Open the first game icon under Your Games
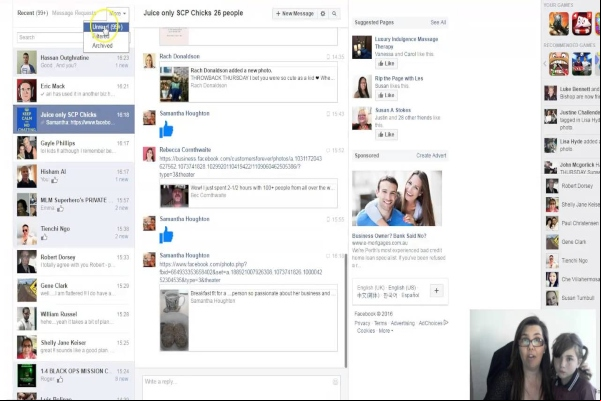This screenshot has height=401, width=601. click(x=558, y=23)
